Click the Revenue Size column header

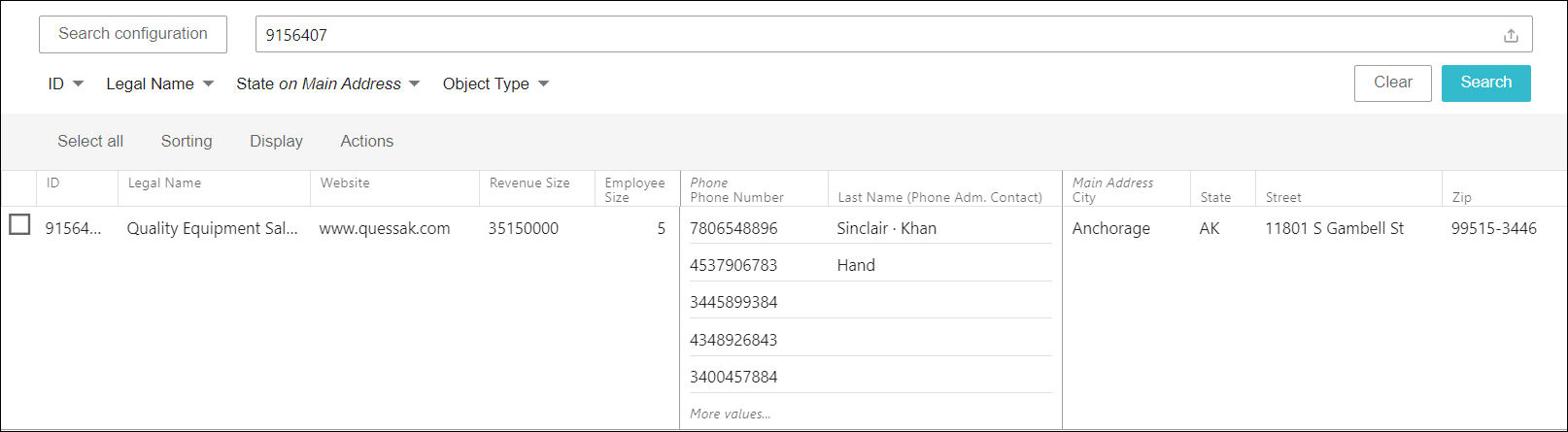pyautogui.click(x=529, y=183)
